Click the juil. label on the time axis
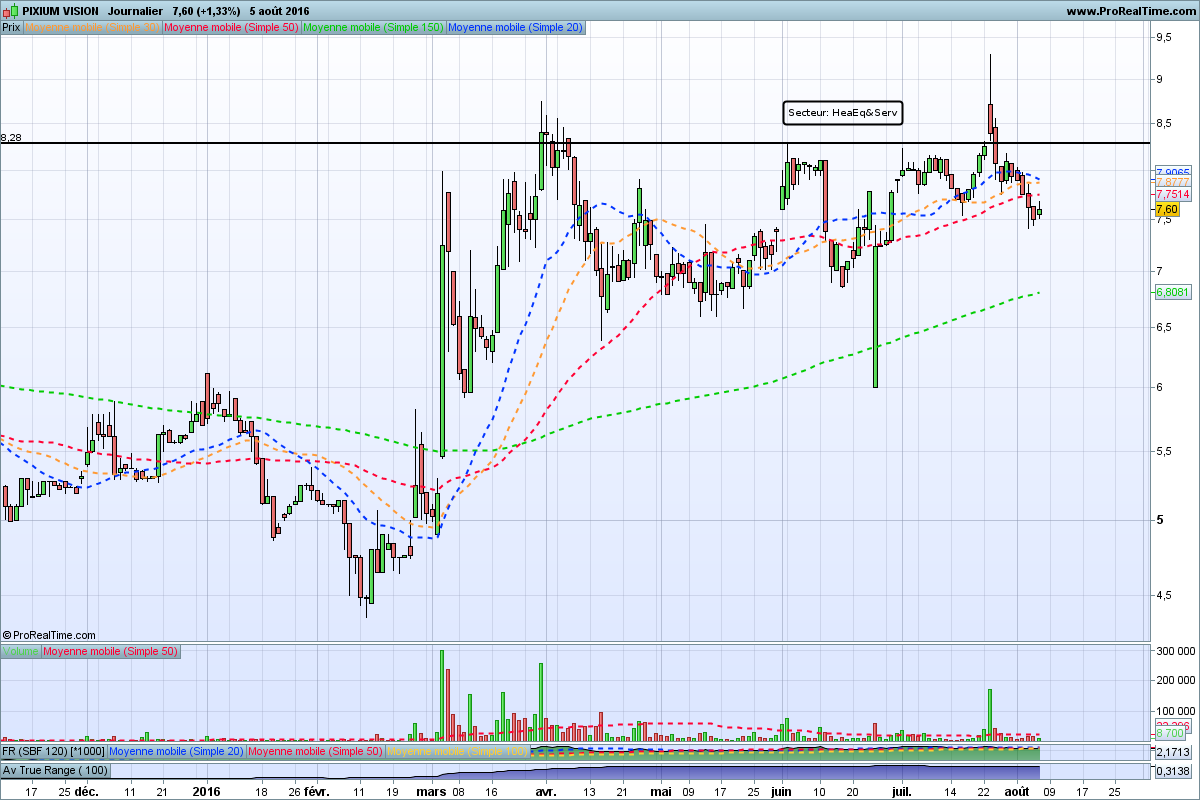This screenshot has width=1200, height=800. tap(903, 790)
